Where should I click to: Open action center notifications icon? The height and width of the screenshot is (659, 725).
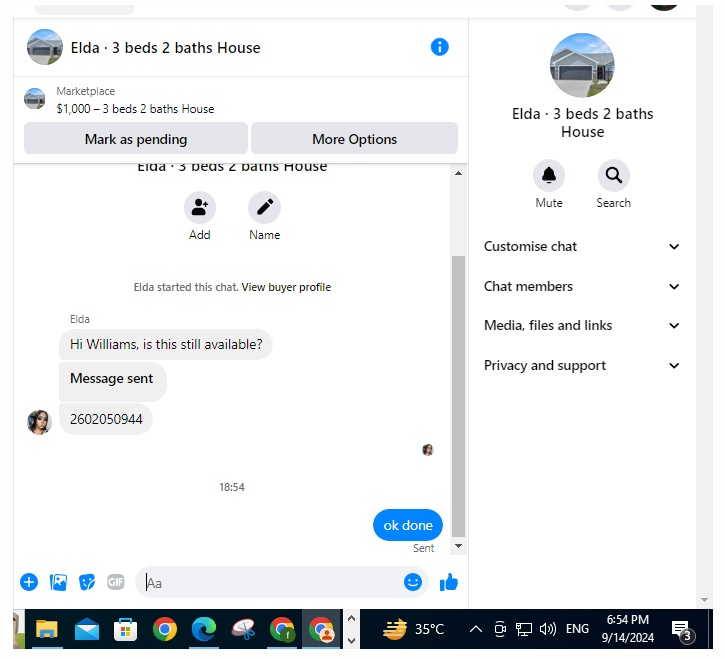pos(683,630)
